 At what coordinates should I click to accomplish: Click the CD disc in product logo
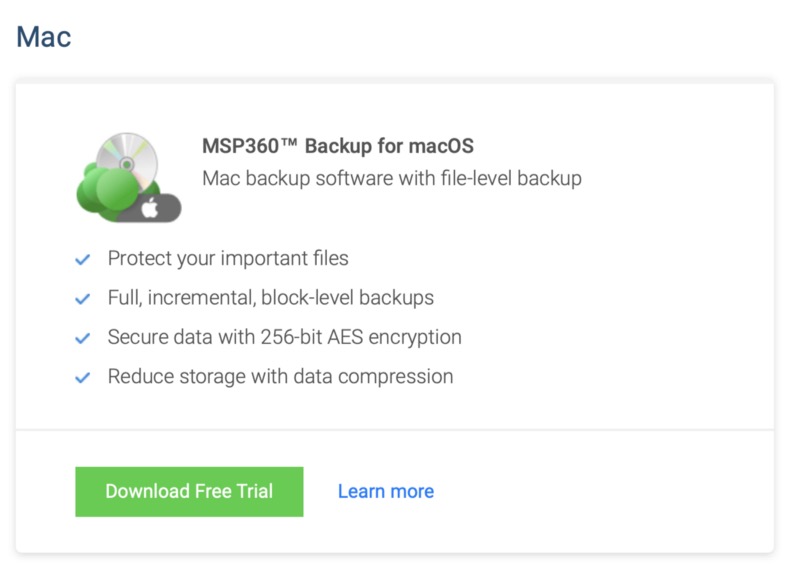128,159
